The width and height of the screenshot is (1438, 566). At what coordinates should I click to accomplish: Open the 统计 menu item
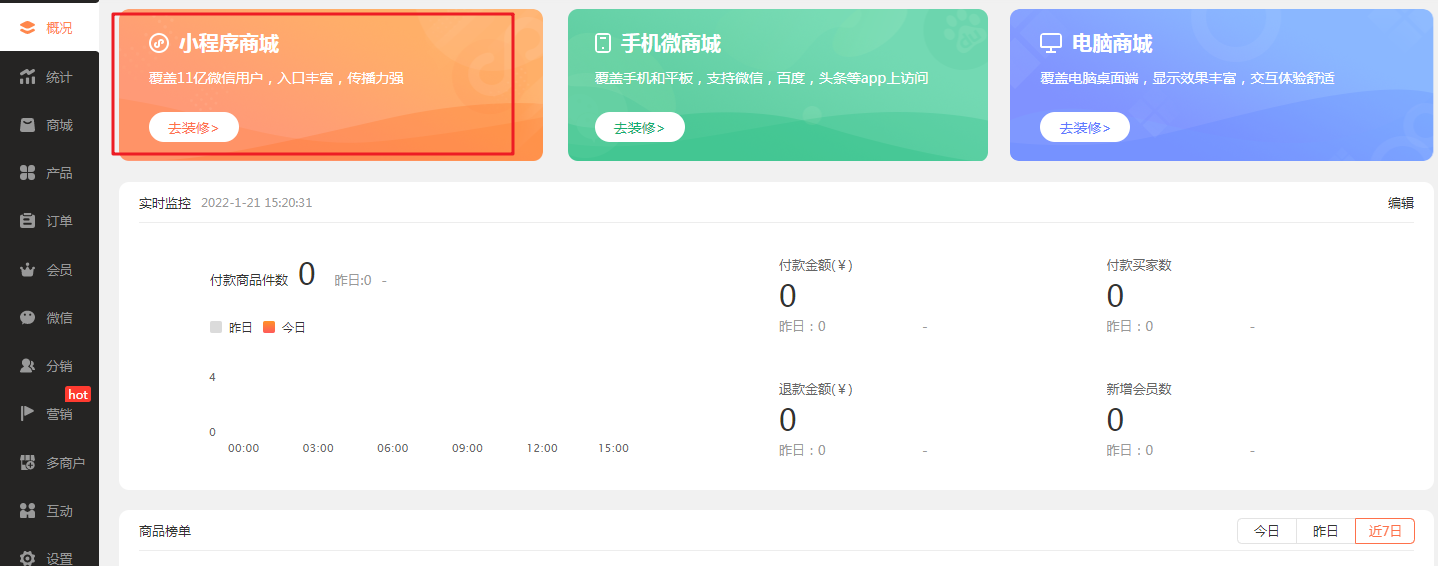(49, 77)
